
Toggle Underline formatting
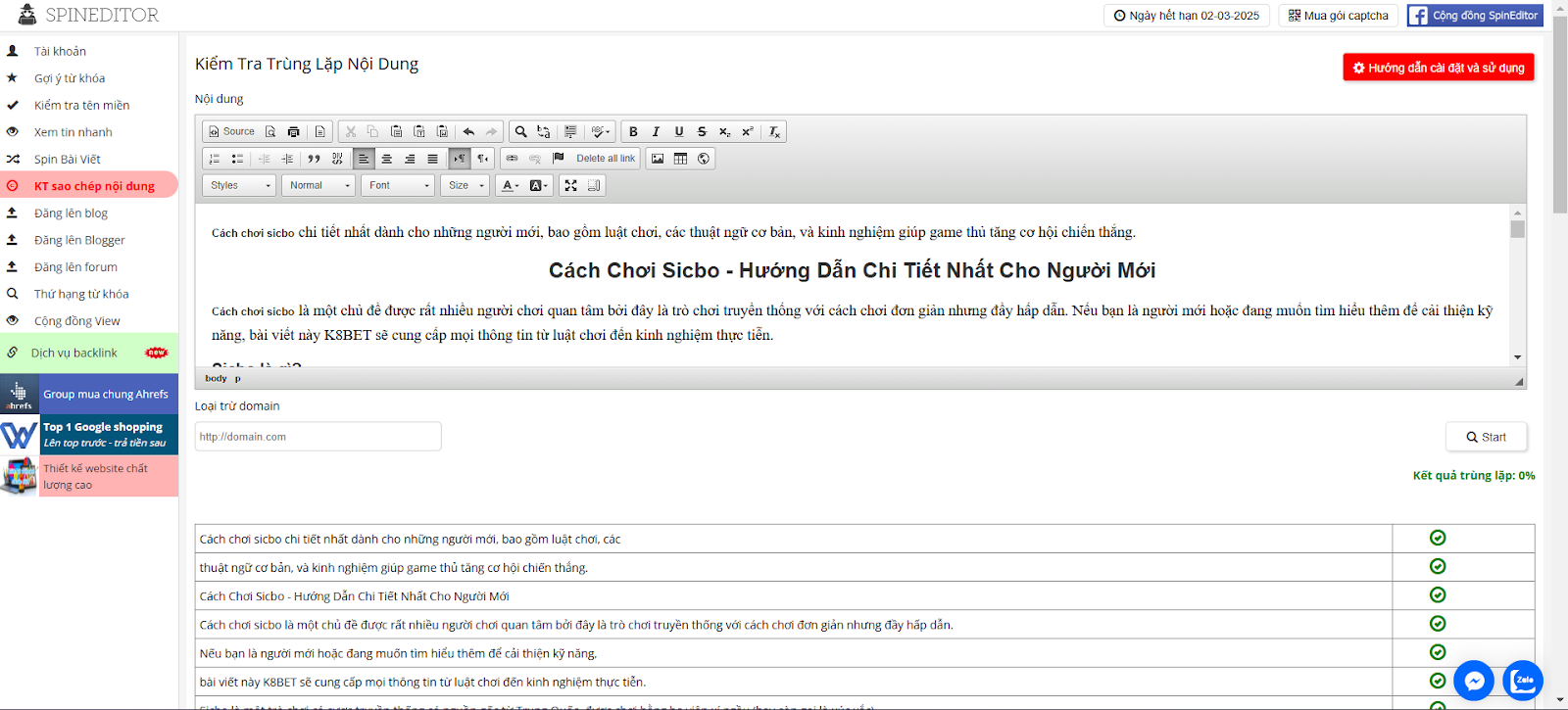(679, 131)
